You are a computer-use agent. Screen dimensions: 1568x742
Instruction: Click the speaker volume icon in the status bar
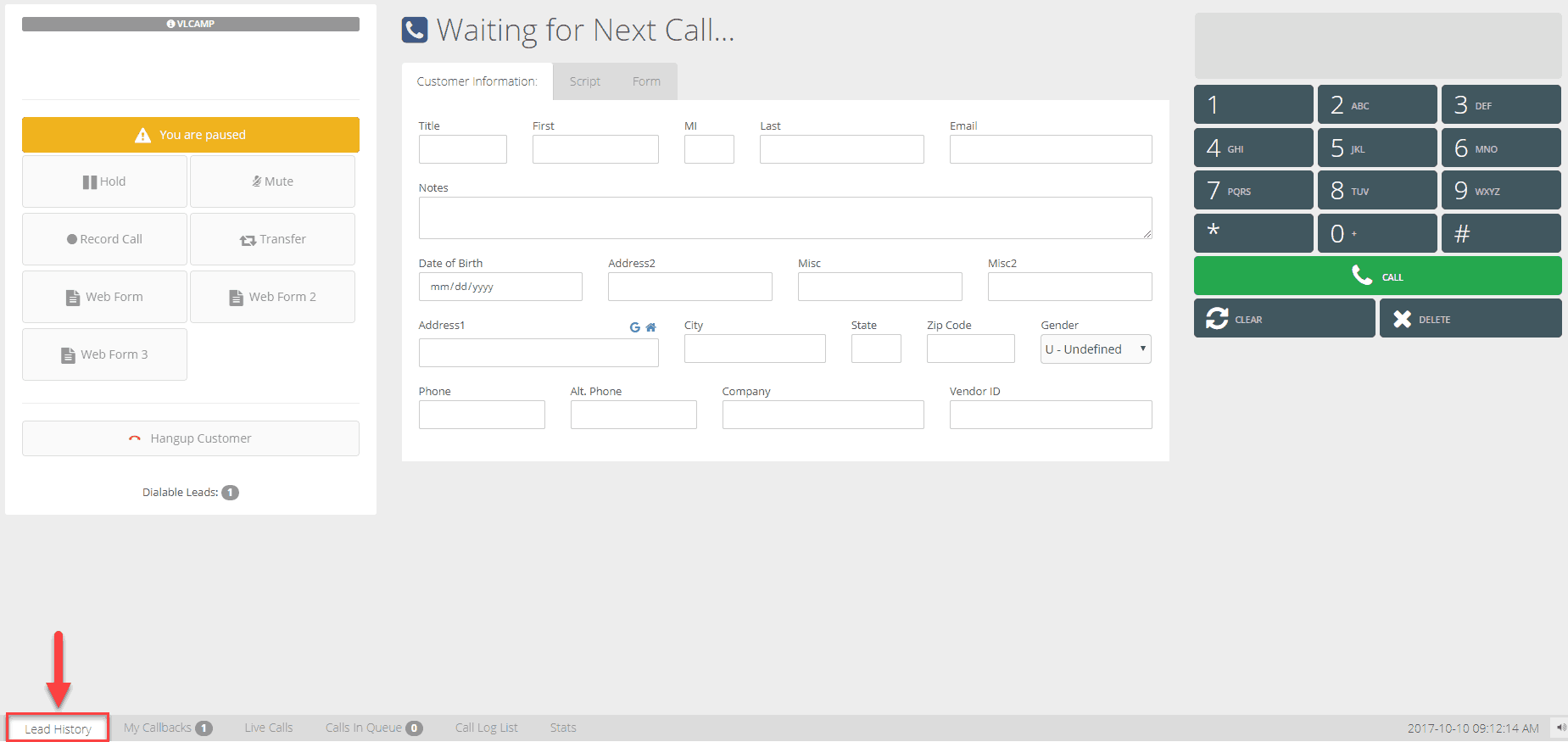click(x=1560, y=728)
